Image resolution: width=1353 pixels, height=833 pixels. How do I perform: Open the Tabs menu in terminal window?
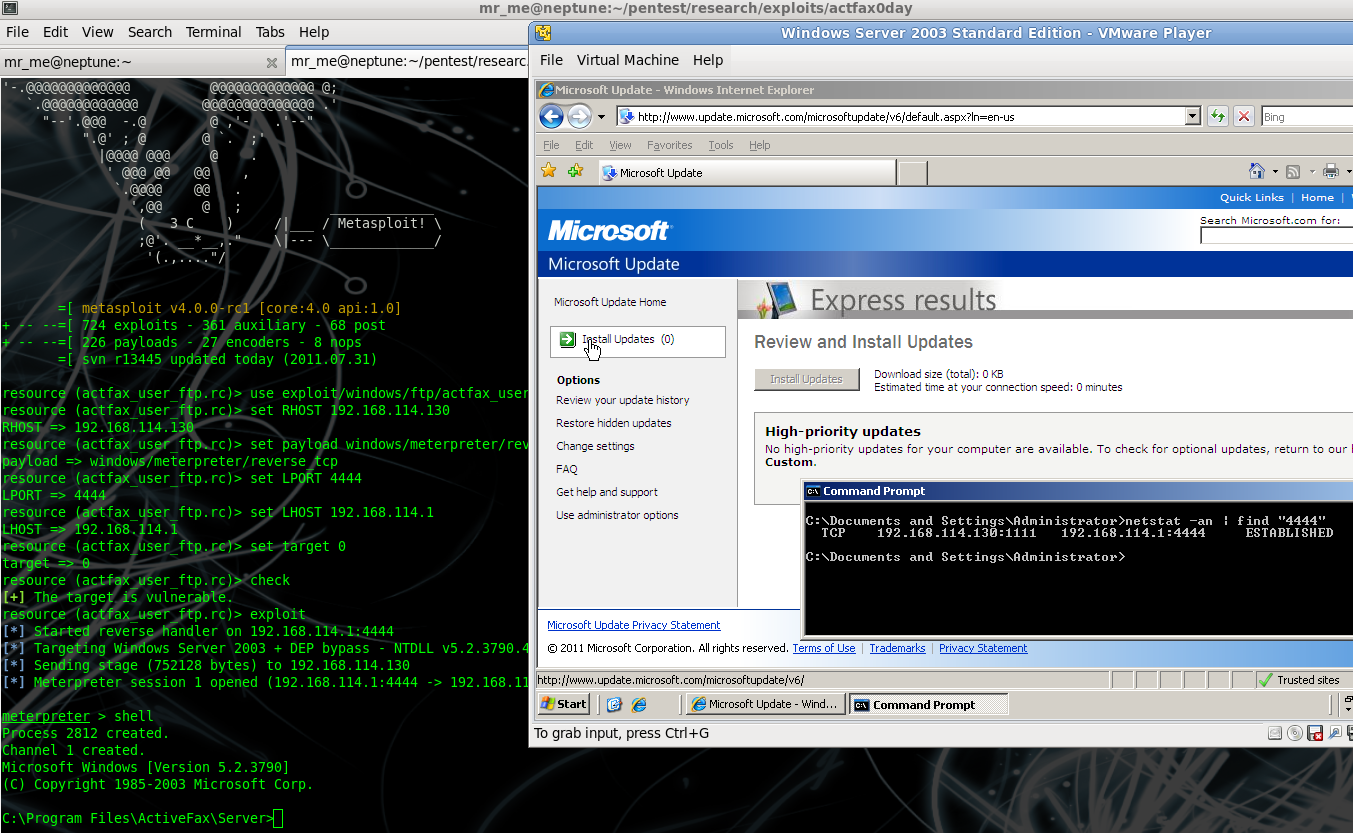click(x=270, y=32)
